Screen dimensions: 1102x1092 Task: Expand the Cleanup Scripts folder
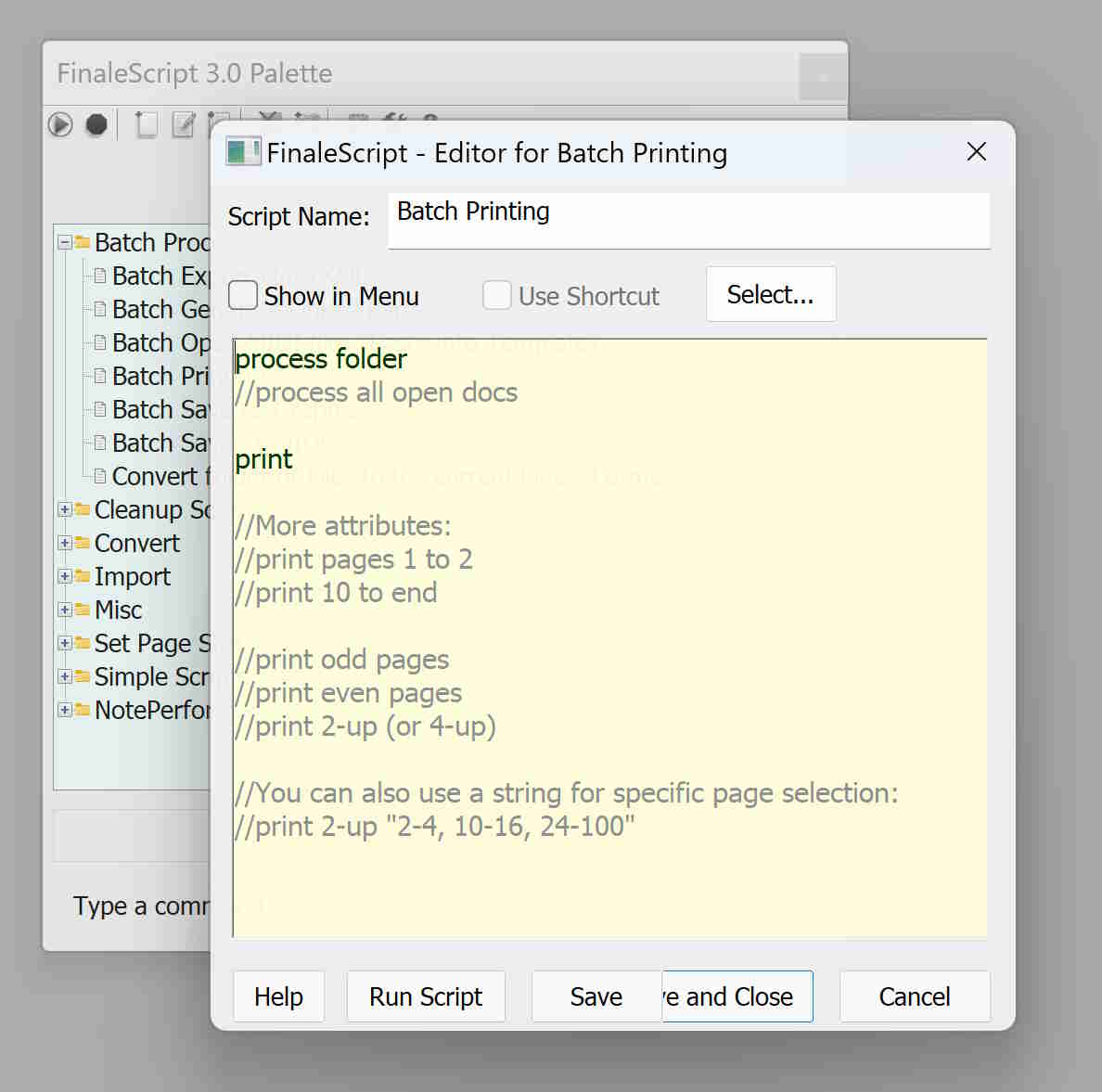[65, 509]
